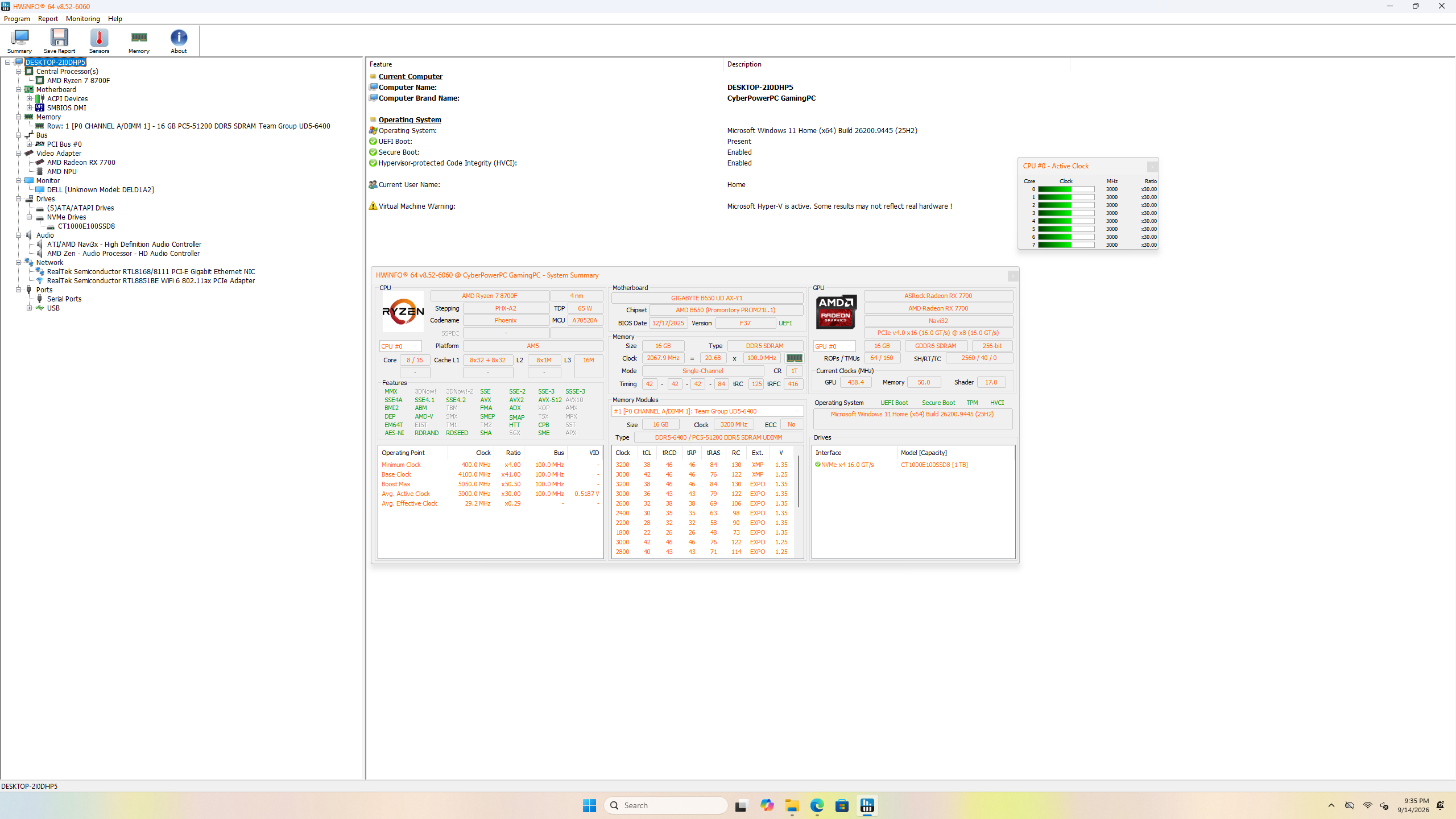
Task: Click the AMD Radeon Graphics logo
Action: coord(835,312)
